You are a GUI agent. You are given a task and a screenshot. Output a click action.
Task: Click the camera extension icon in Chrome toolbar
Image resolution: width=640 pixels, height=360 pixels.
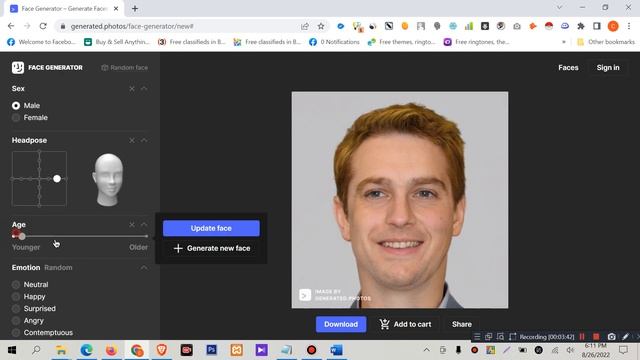[517, 26]
